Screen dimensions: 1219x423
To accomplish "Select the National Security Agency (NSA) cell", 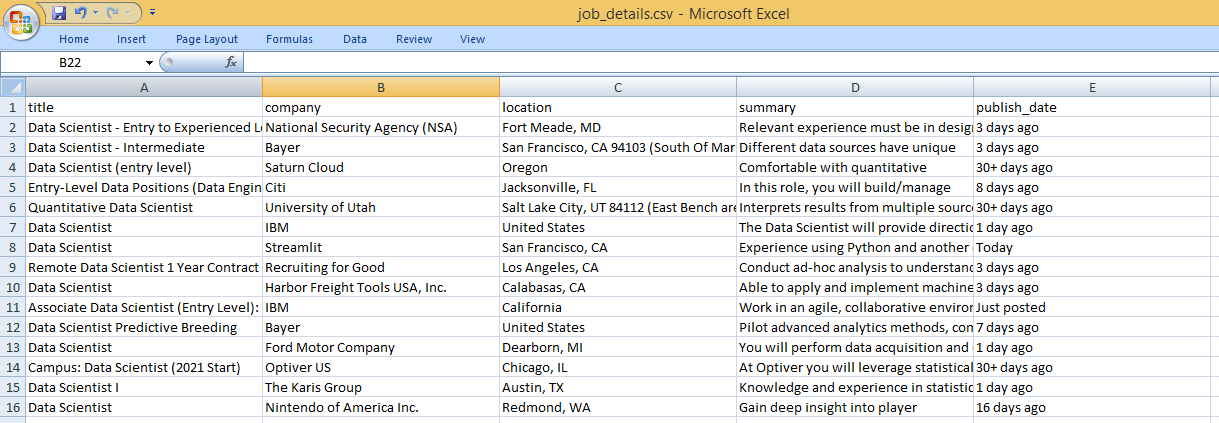I will click(380, 127).
